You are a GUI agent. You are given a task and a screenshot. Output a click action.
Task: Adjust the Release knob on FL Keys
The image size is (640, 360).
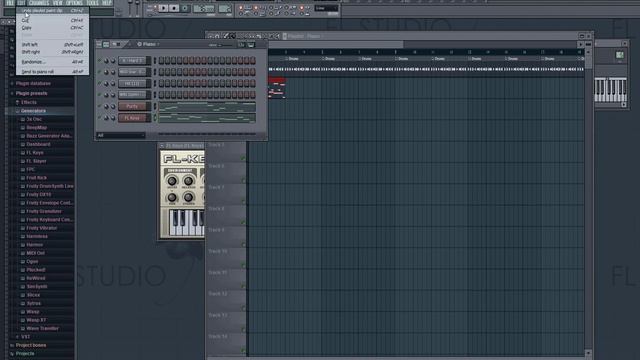pyautogui.click(x=188, y=181)
